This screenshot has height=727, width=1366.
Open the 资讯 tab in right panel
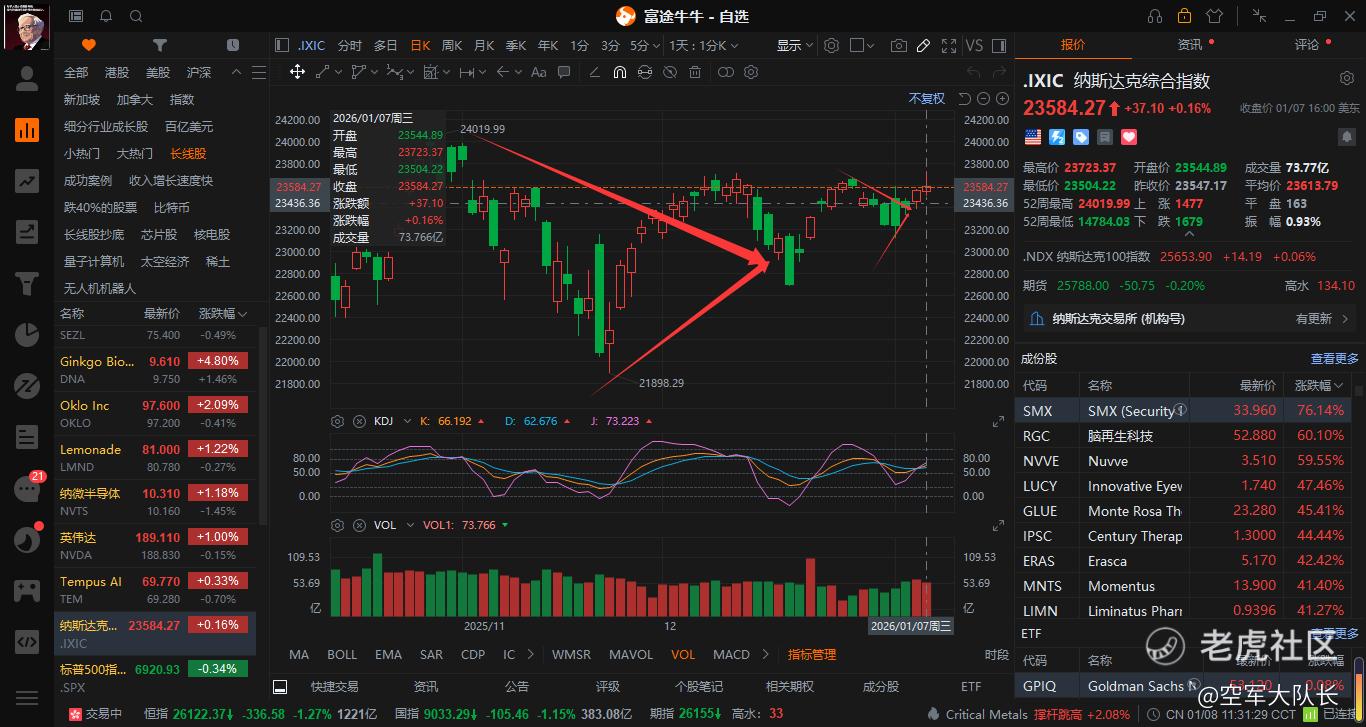pos(1190,45)
